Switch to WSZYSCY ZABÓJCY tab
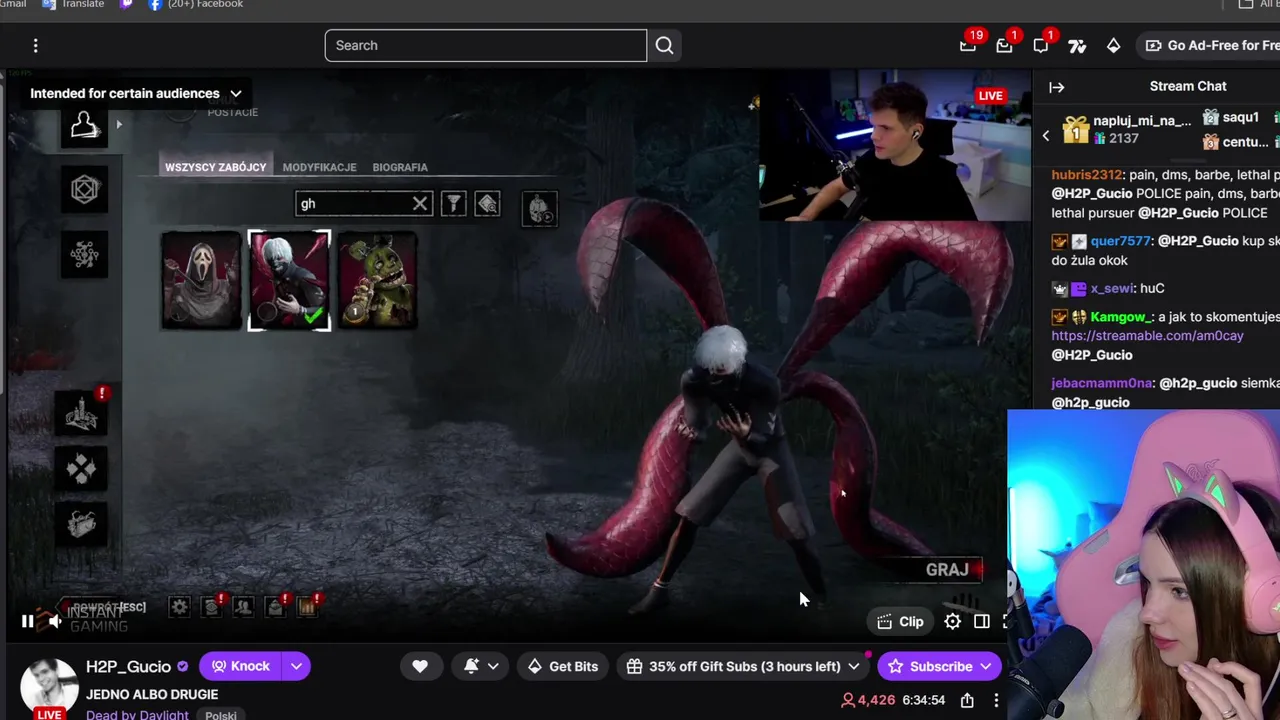 pyautogui.click(x=215, y=167)
